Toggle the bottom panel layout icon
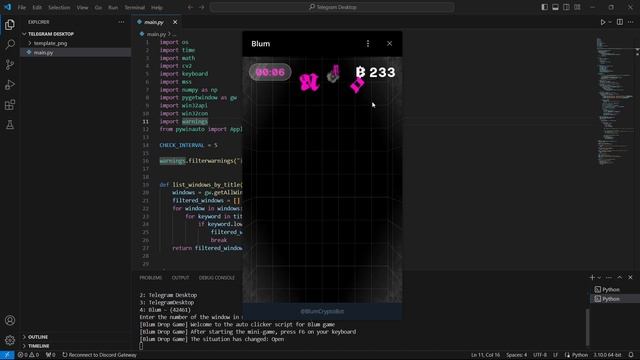The width and height of the screenshot is (640, 360). pos(556,7)
